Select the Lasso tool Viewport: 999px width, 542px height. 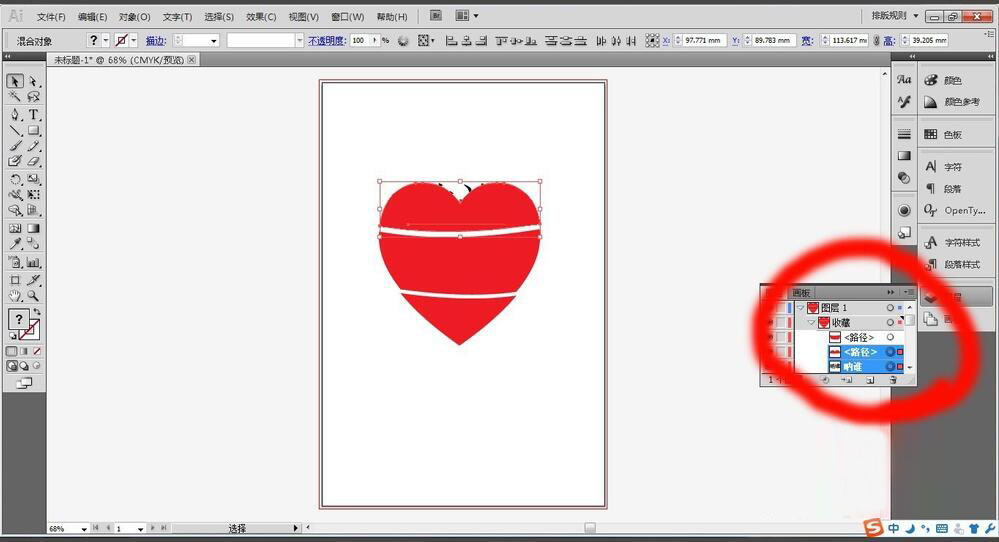click(x=33, y=97)
